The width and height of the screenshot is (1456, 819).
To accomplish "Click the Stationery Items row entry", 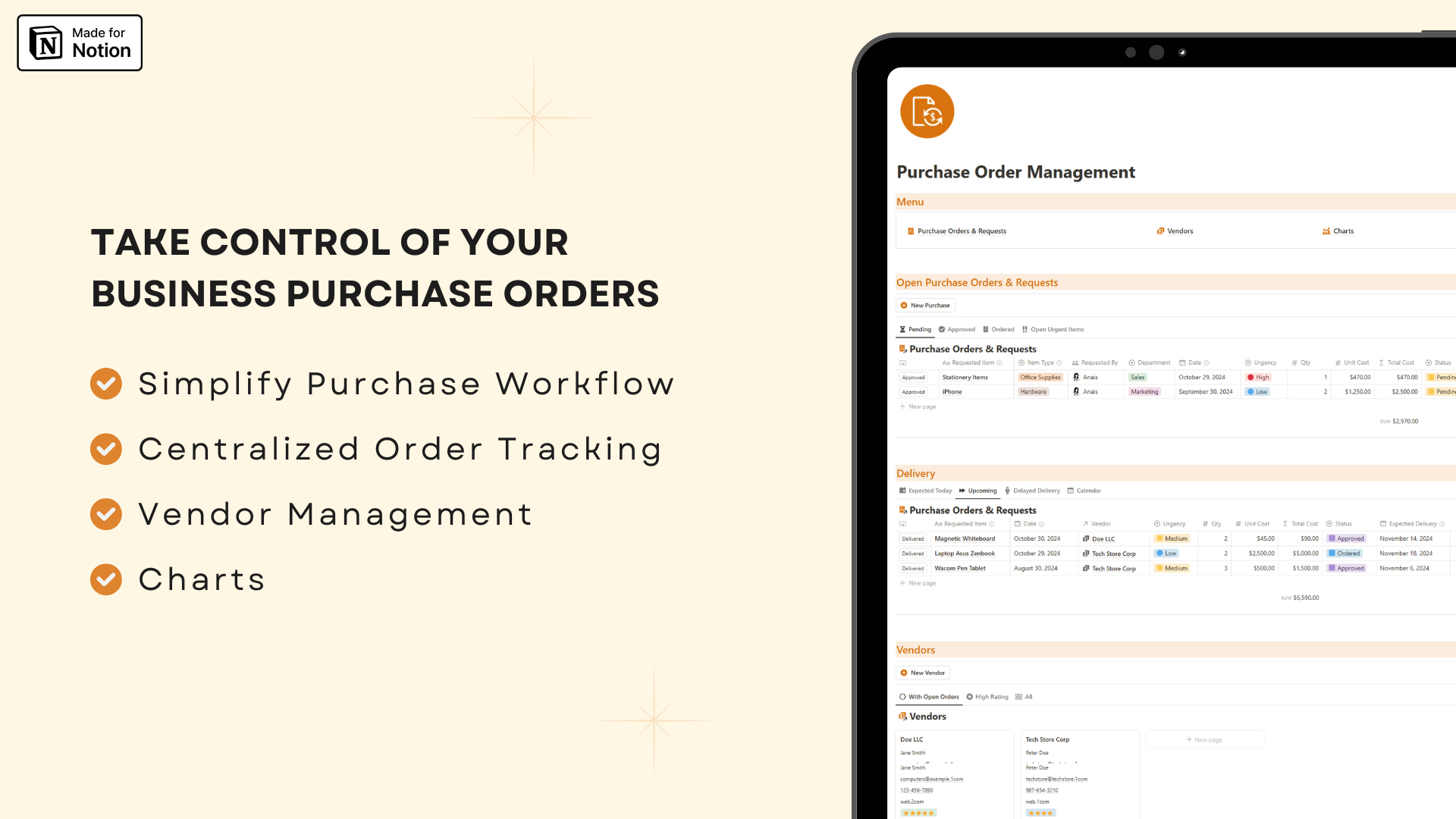I will click(960, 378).
